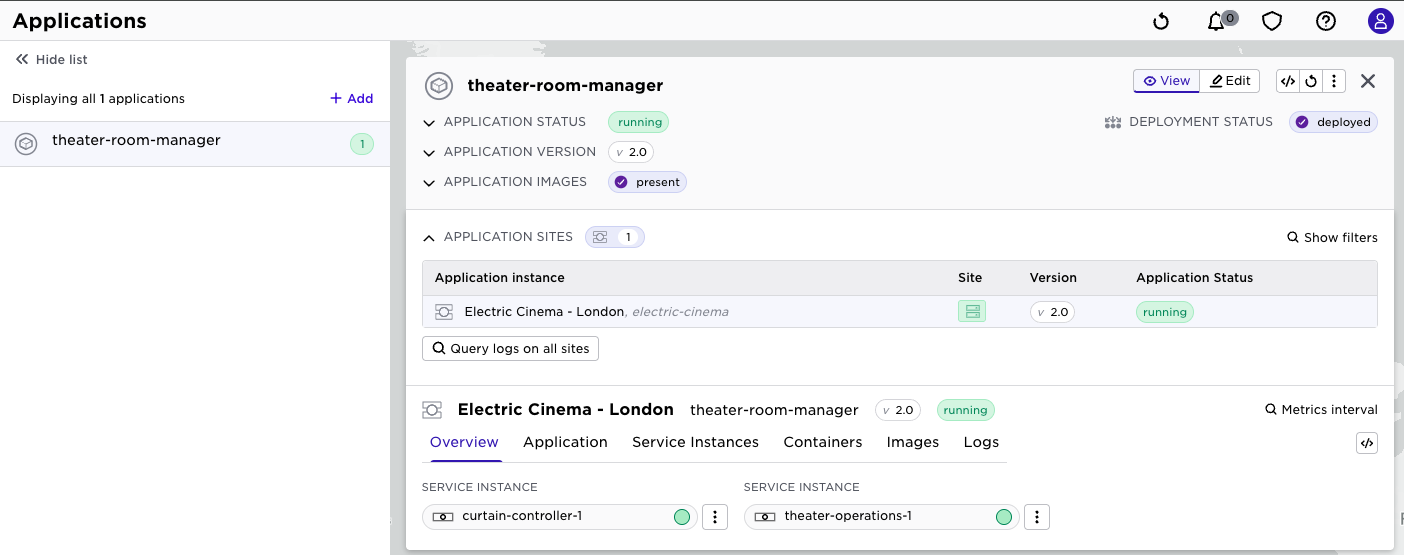This screenshot has width=1404, height=555.
Task: Open the Images tab
Action: point(913,442)
